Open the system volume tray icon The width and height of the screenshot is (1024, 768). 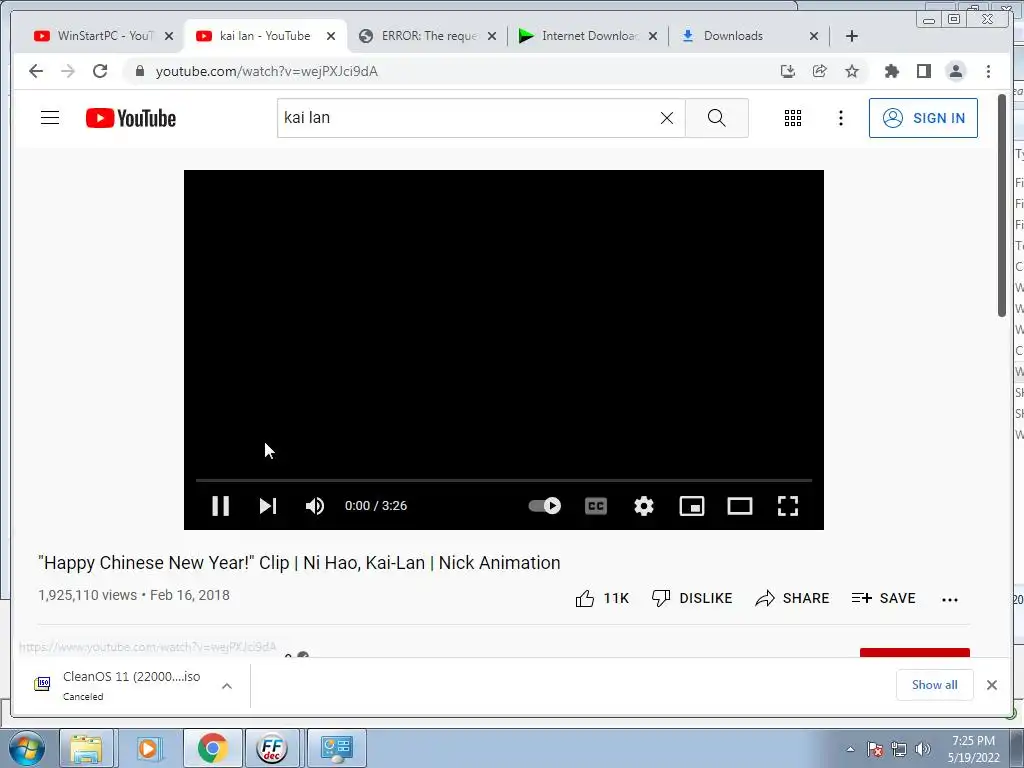point(922,749)
